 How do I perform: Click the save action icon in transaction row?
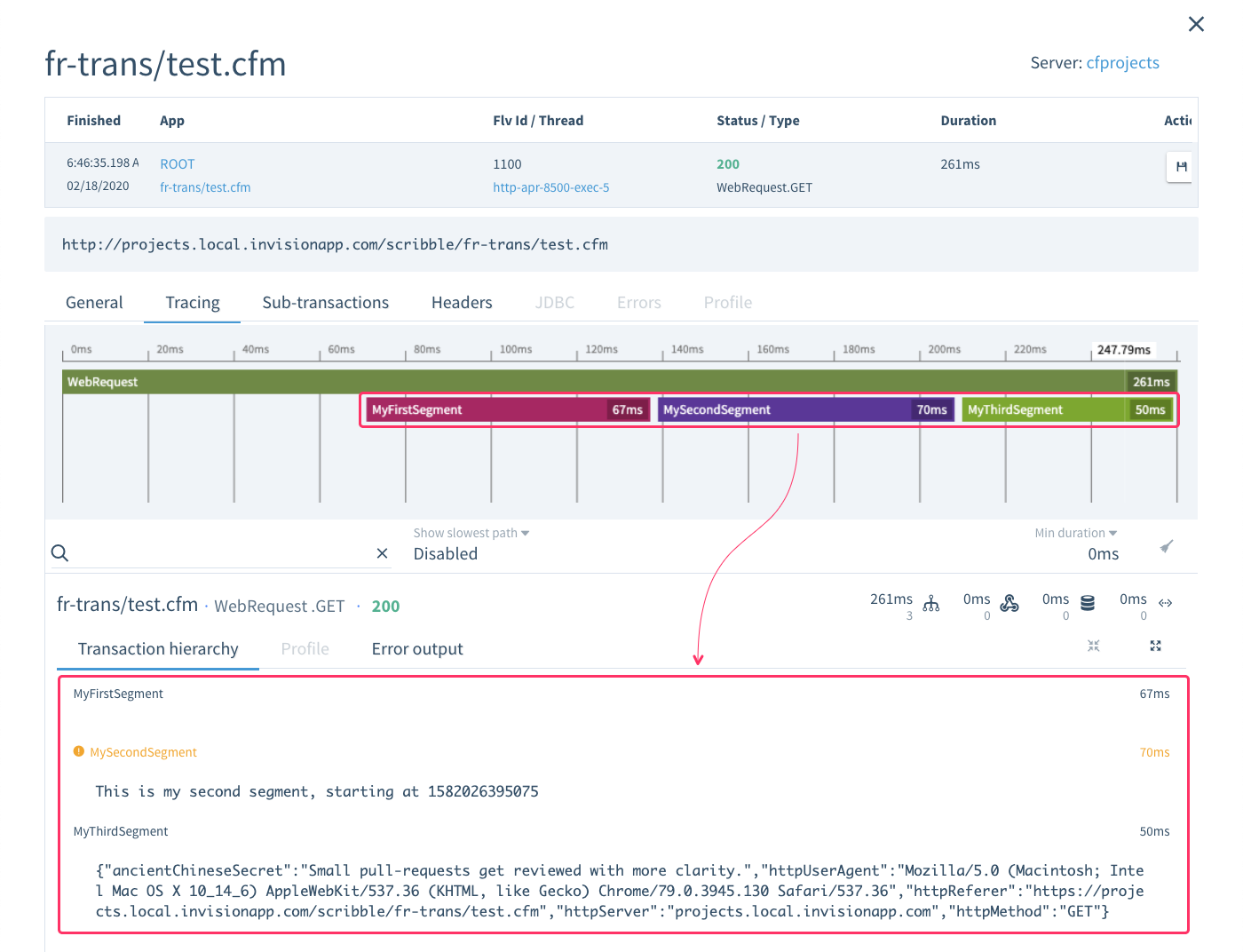1180,166
